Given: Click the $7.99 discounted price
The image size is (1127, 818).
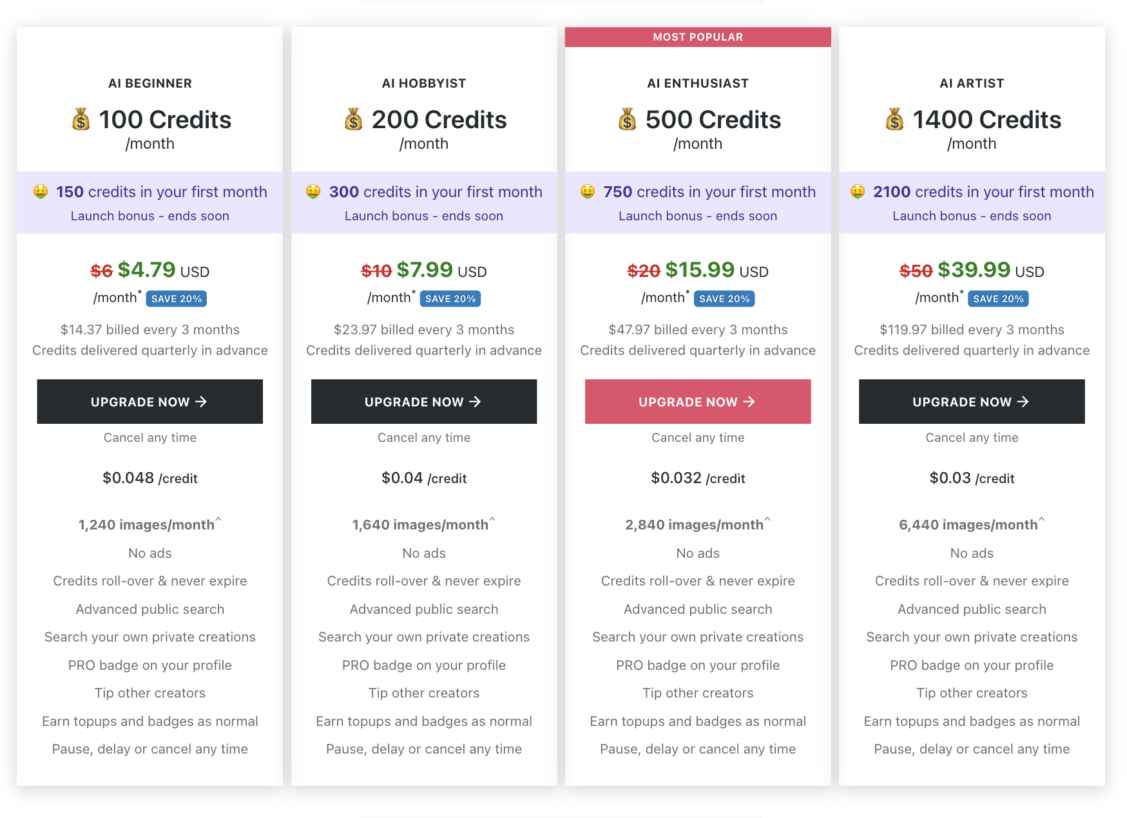Looking at the screenshot, I should [x=425, y=270].
